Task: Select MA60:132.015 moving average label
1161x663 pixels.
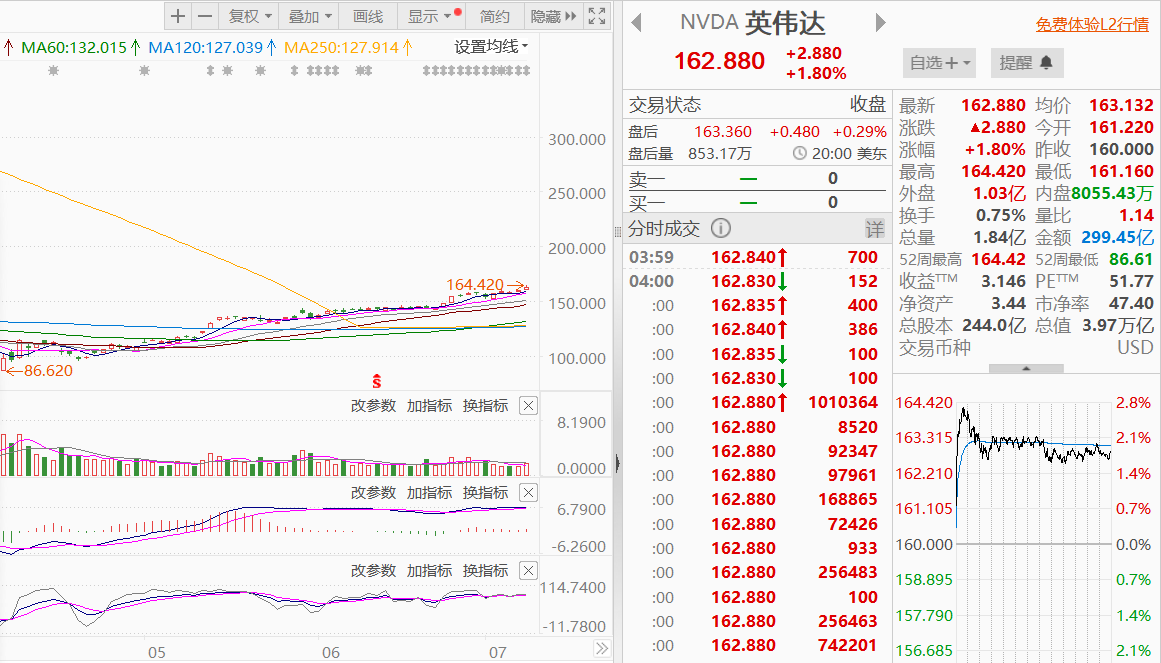Action: click(74, 47)
